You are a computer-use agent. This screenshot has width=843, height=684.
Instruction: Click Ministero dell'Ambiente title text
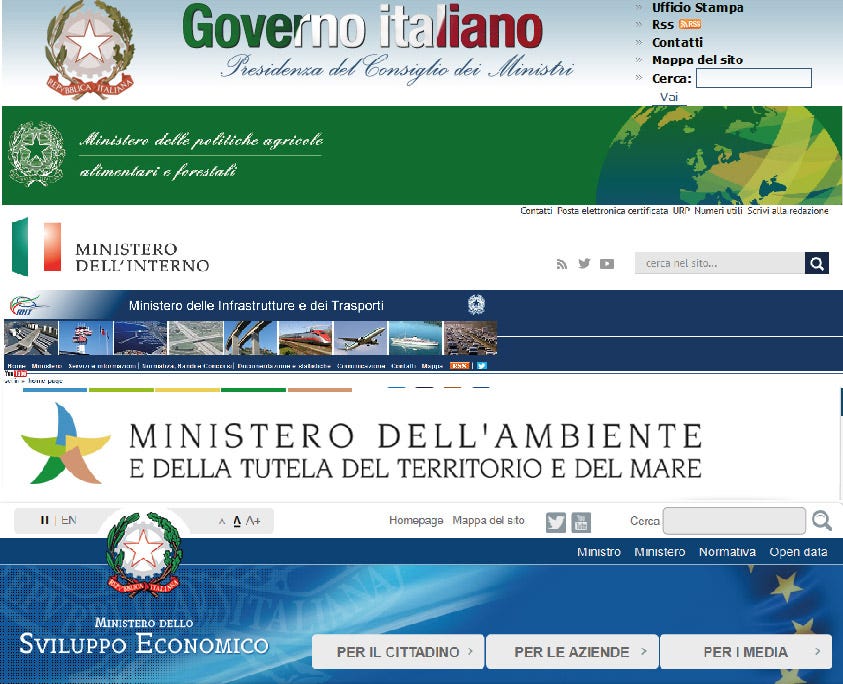point(416,452)
